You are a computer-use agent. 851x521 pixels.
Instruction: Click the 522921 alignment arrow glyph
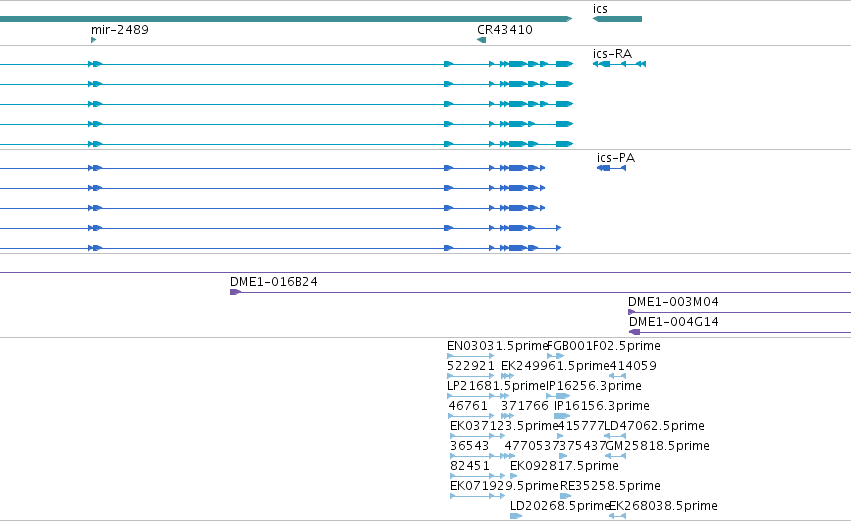tap(471, 376)
